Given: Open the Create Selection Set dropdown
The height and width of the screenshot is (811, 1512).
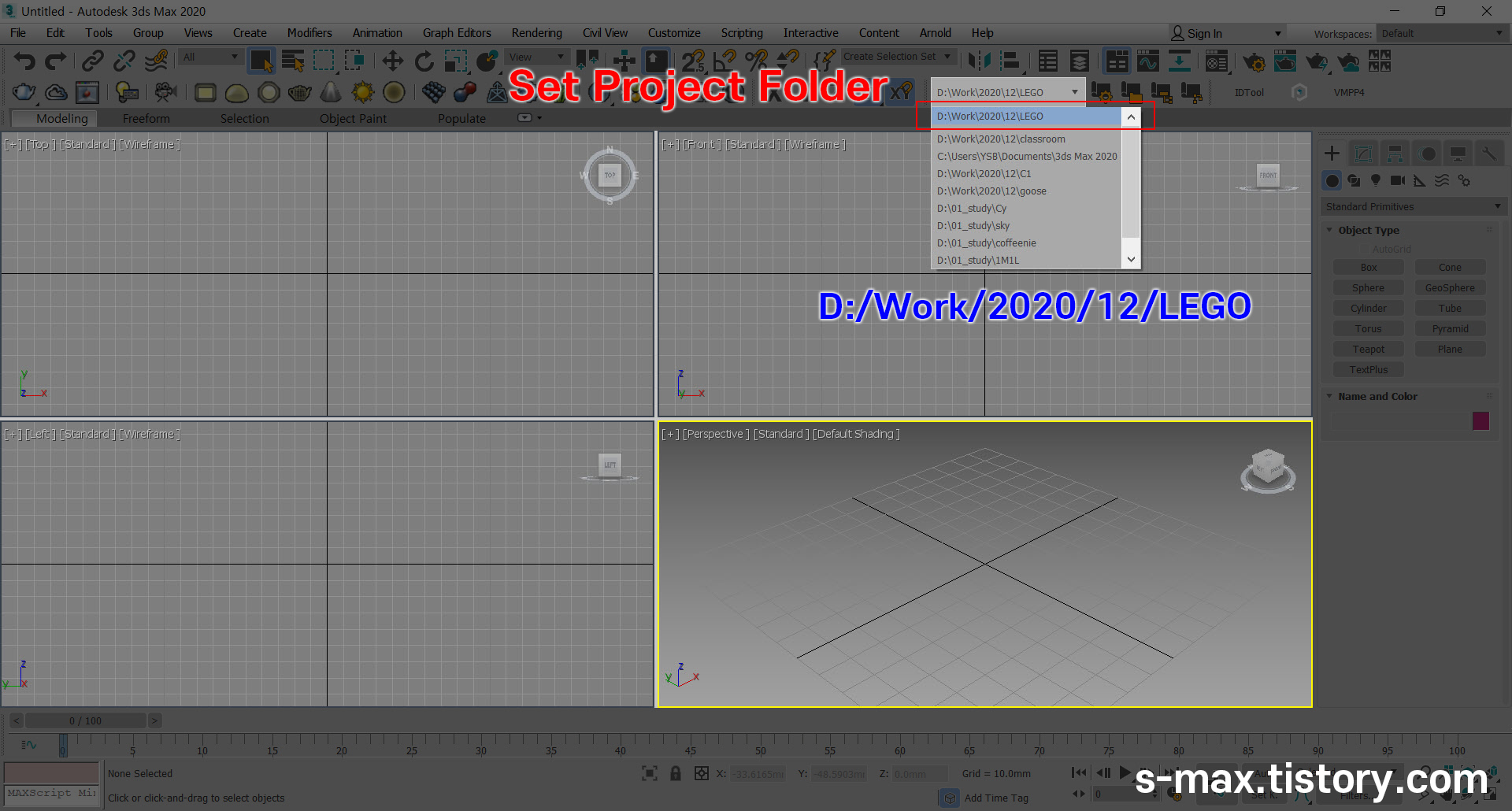Looking at the screenshot, I should 898,57.
